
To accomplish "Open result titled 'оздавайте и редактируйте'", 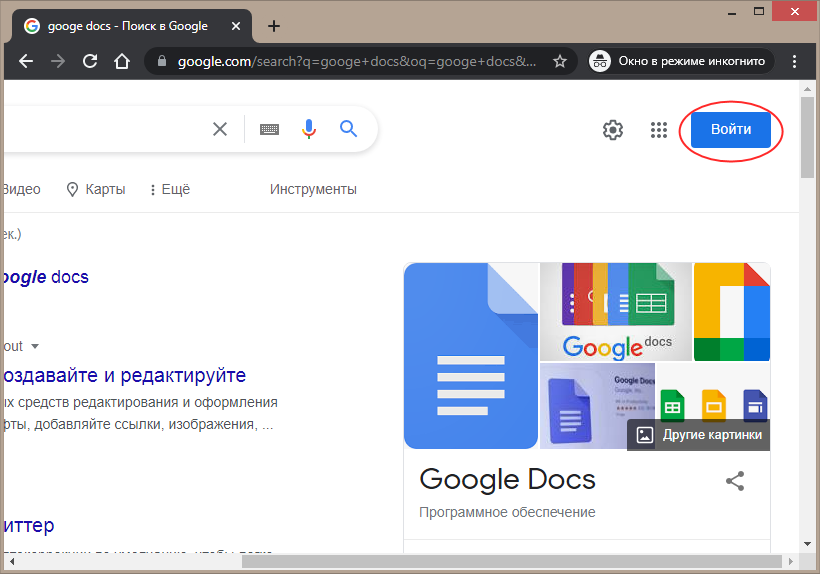I will point(124,375).
